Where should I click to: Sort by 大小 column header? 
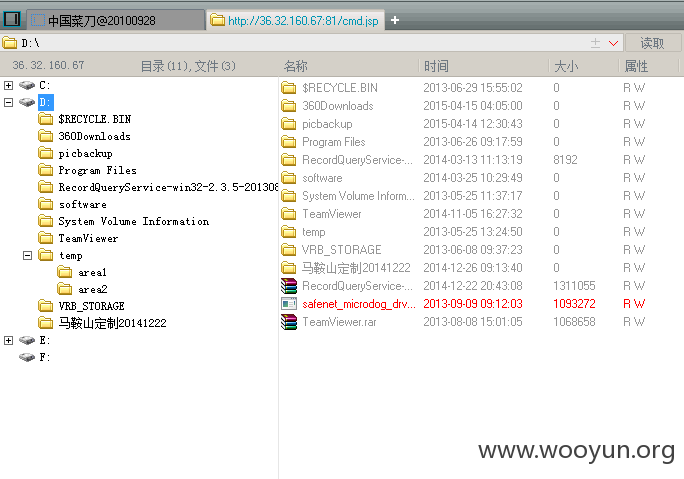coord(566,66)
